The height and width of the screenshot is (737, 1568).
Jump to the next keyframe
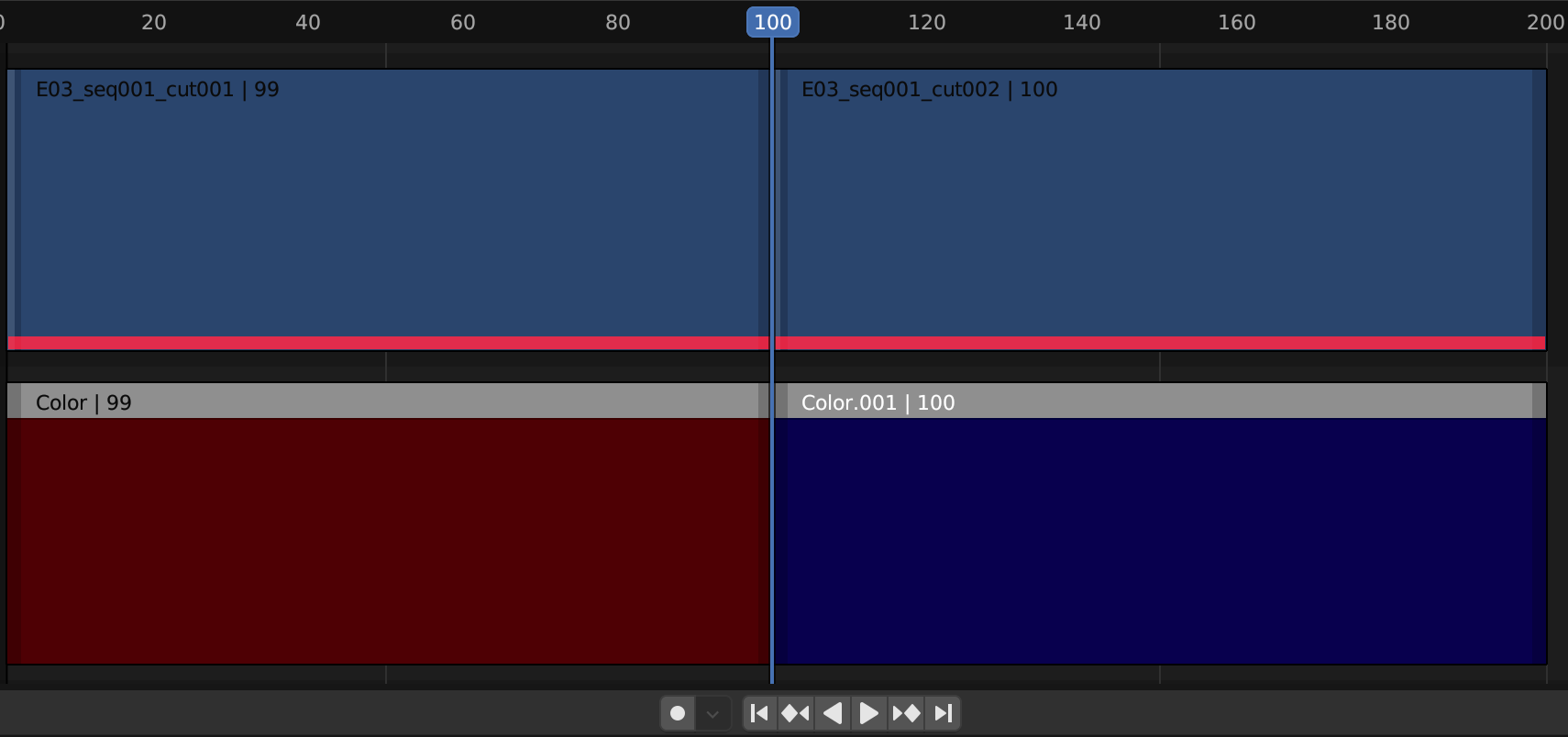coord(906,713)
